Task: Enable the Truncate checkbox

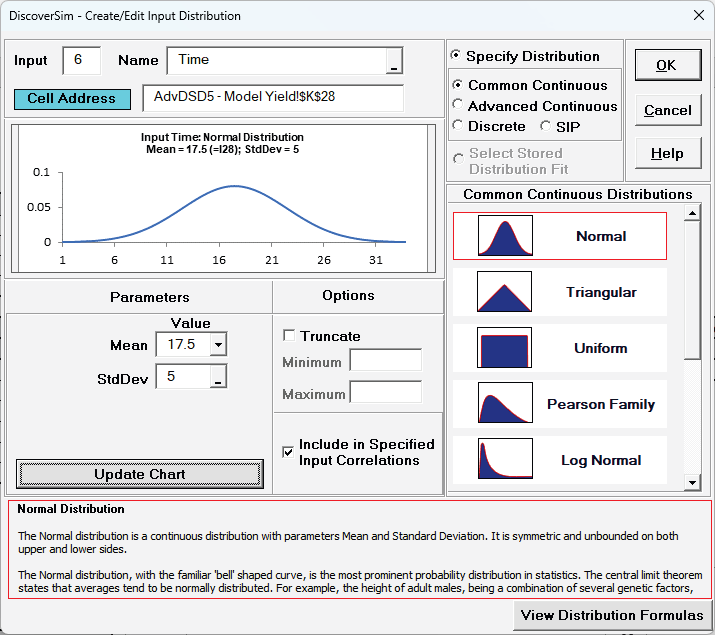Action: (x=290, y=336)
